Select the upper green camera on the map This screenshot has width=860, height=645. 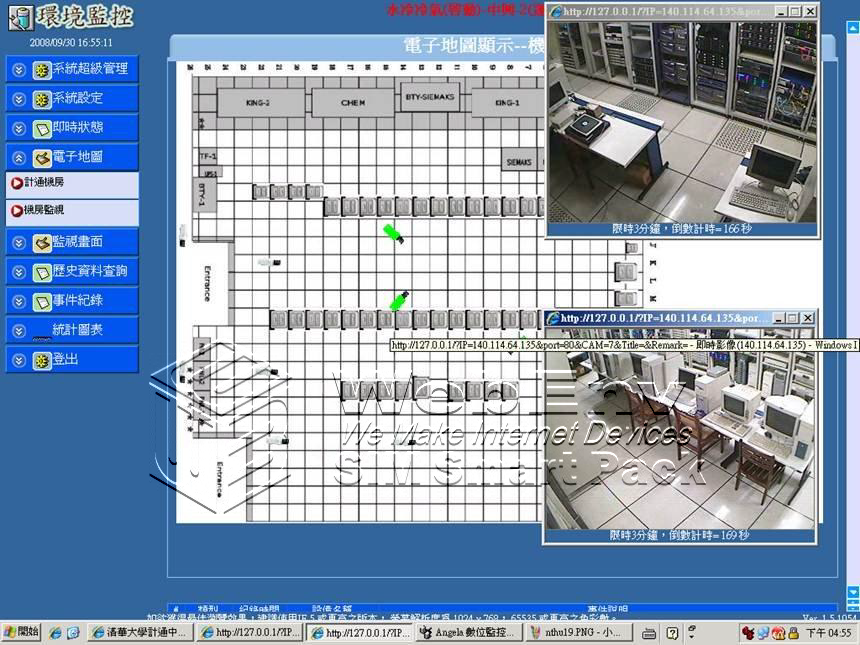393,234
